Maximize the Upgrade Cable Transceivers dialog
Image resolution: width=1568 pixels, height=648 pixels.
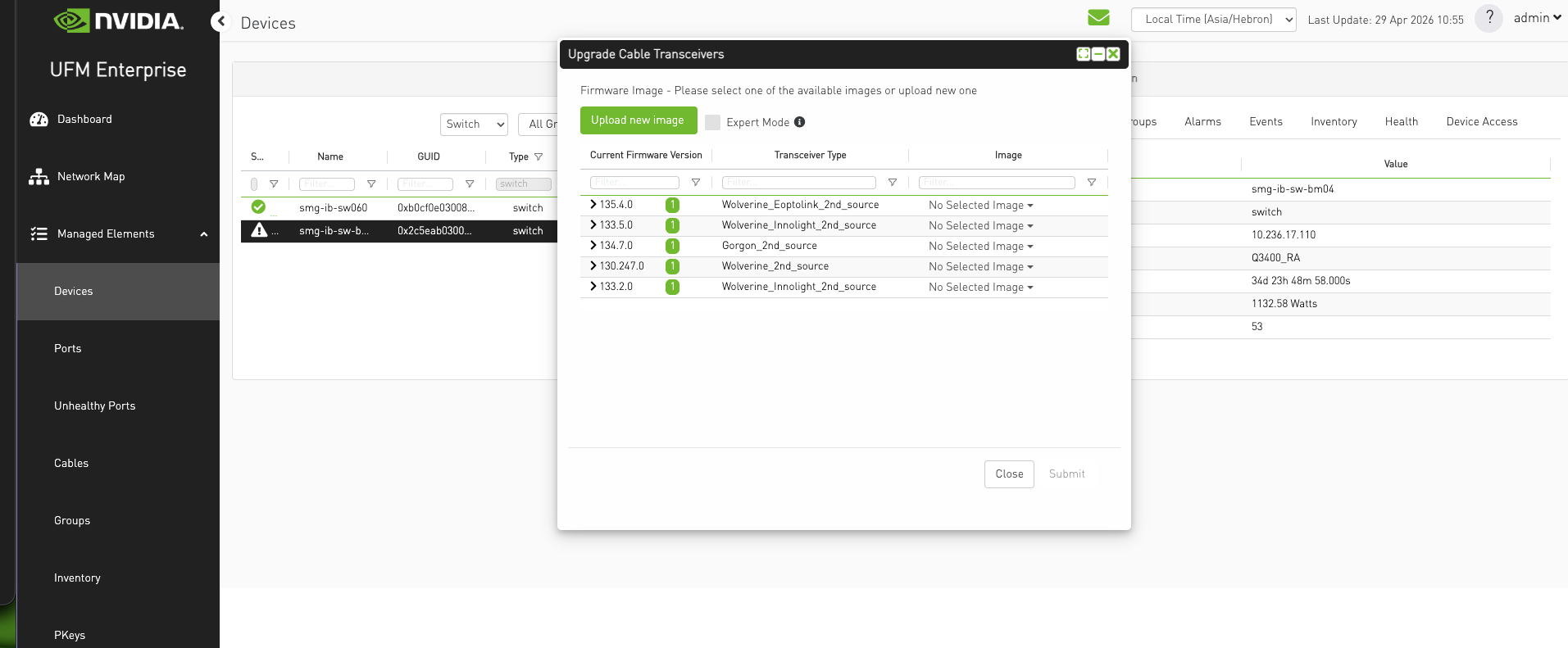pos(1083,54)
